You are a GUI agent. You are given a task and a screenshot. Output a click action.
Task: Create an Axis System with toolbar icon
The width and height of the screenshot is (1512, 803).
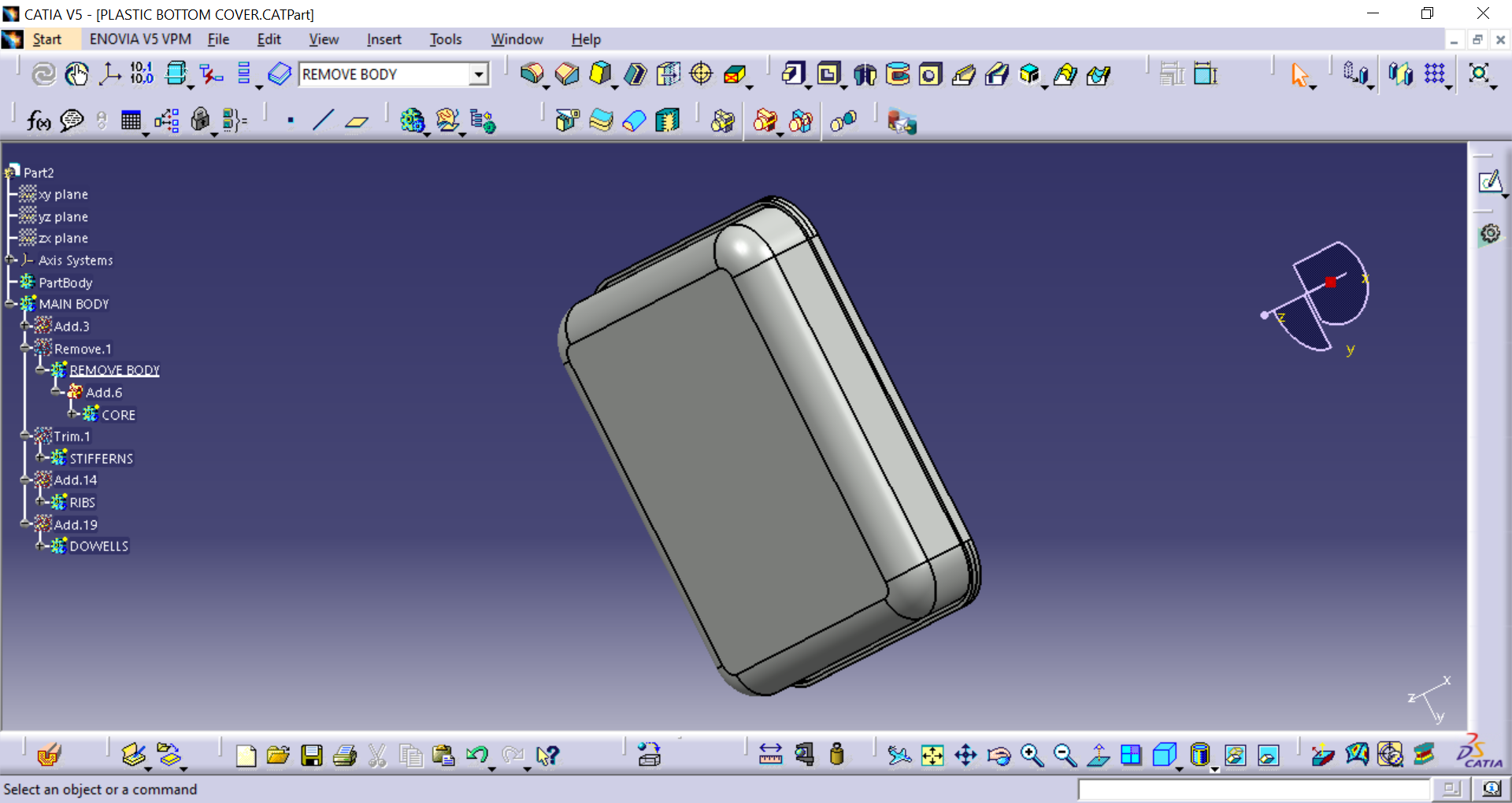pos(109,74)
